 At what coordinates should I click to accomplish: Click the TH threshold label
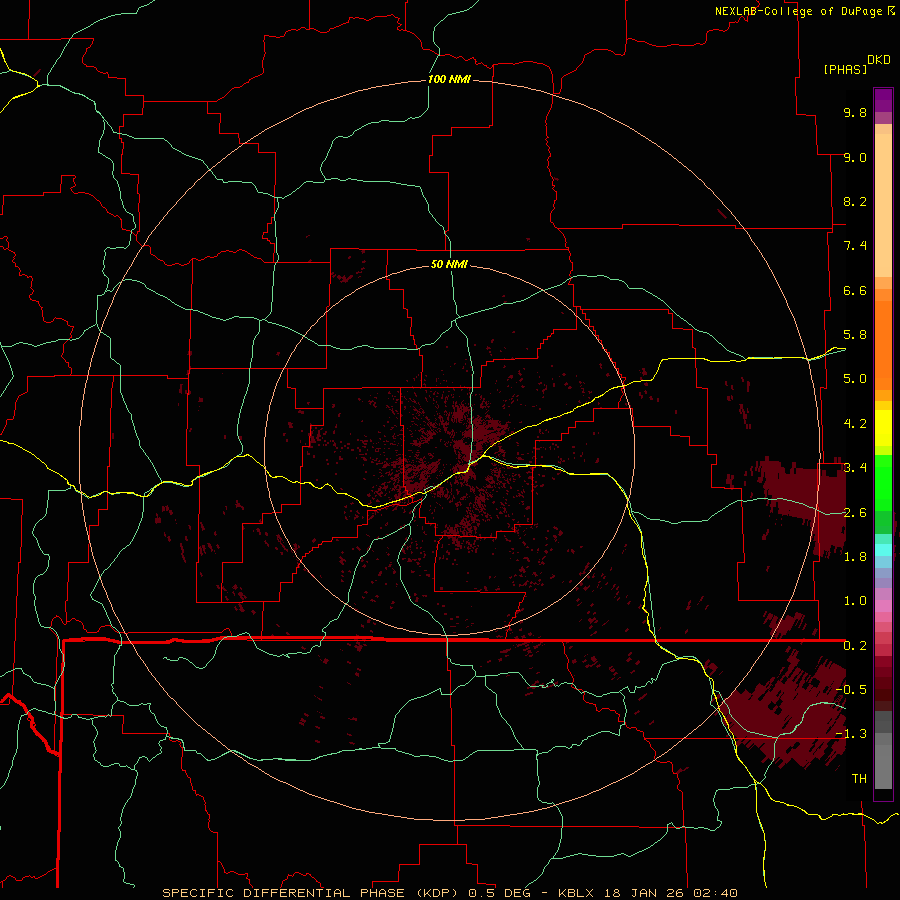pyautogui.click(x=859, y=779)
